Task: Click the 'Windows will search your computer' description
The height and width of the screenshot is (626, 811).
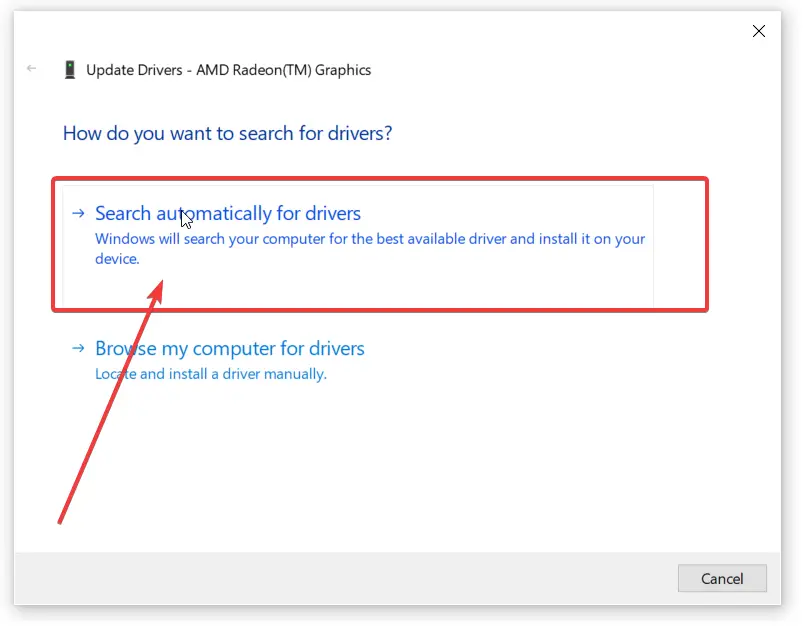Action: point(370,248)
